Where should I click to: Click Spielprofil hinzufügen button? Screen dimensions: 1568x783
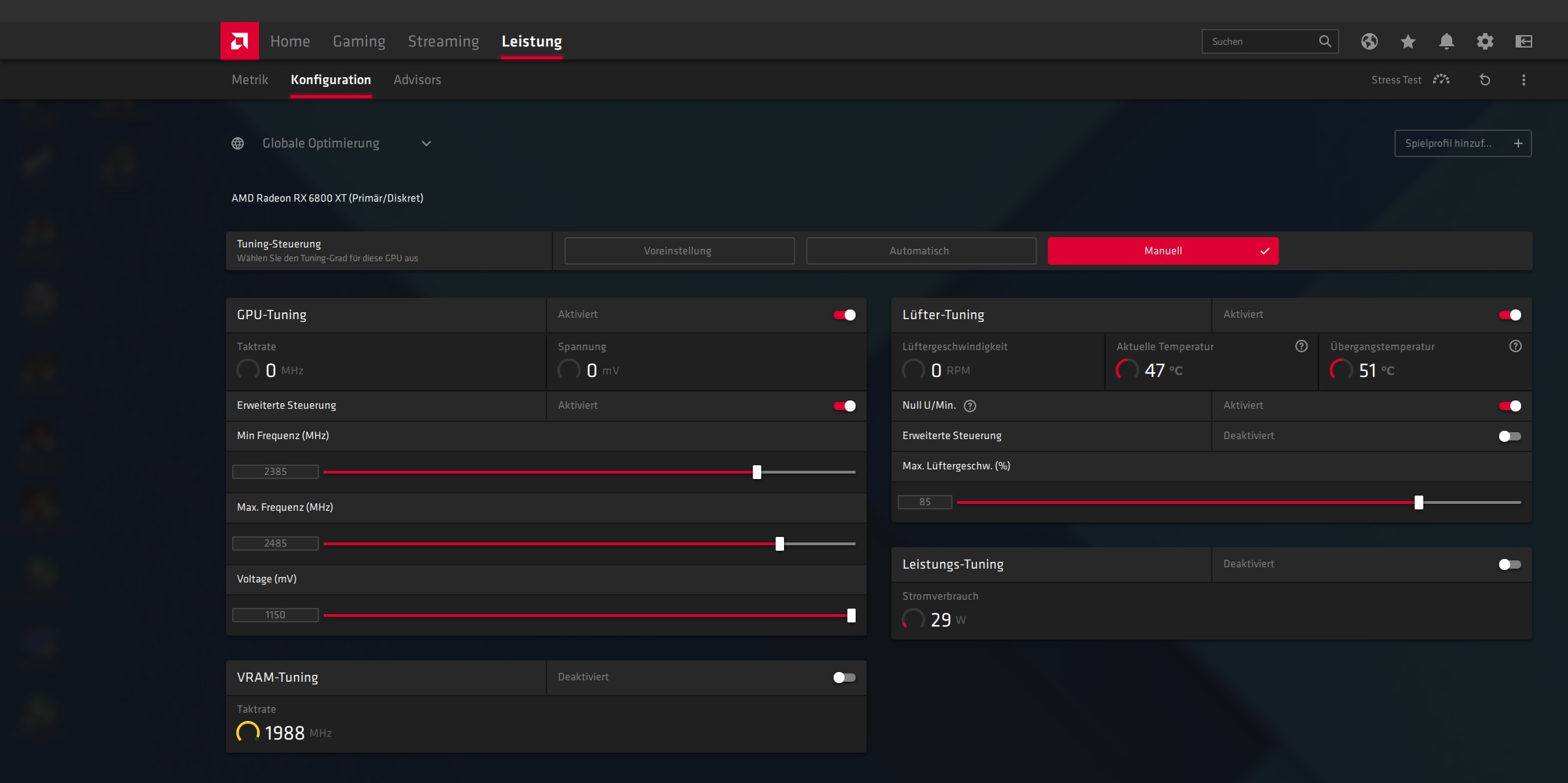coord(1463,143)
